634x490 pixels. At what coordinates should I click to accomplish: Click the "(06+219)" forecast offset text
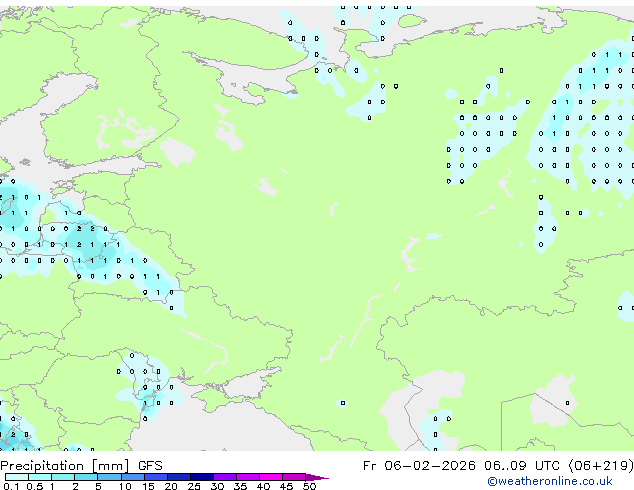pyautogui.click(x=601, y=466)
